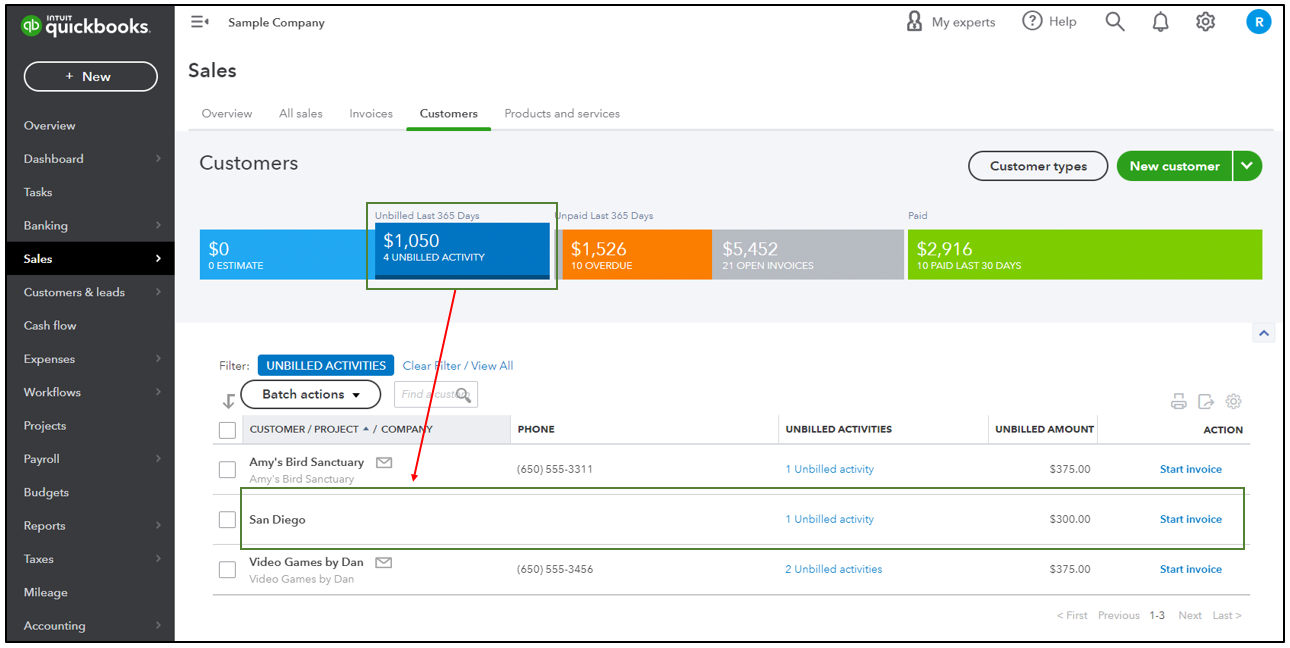This screenshot has height=648, width=1290.
Task: Sort by Customer / Project column header
Action: [x=341, y=429]
